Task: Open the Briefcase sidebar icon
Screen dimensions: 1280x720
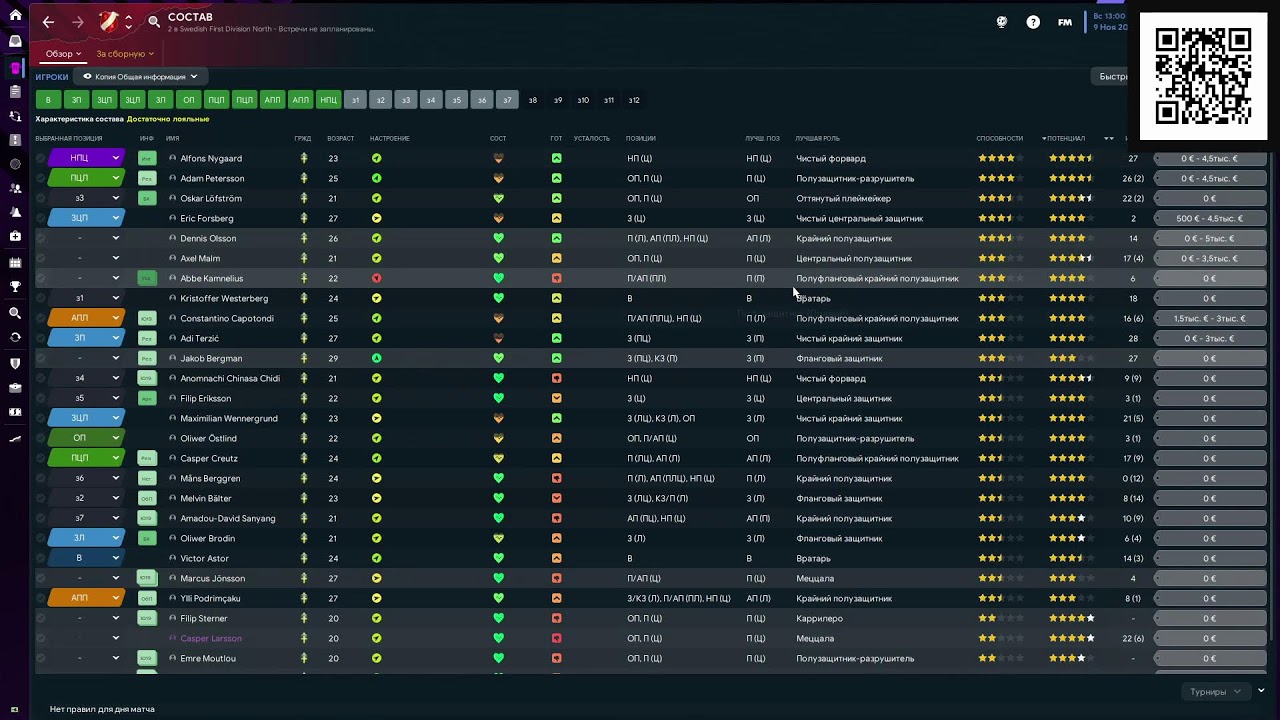Action: (x=15, y=388)
